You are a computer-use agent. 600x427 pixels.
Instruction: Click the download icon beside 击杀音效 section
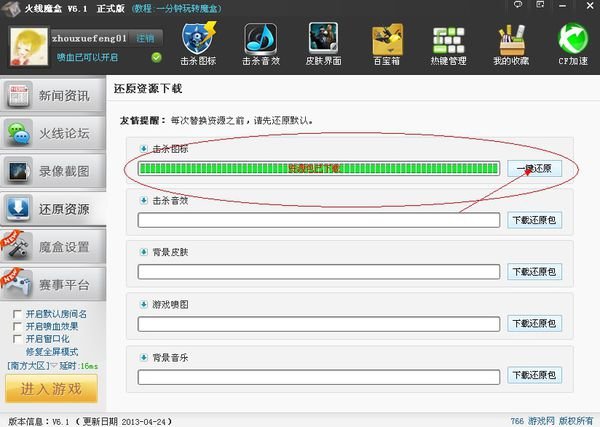coord(143,200)
